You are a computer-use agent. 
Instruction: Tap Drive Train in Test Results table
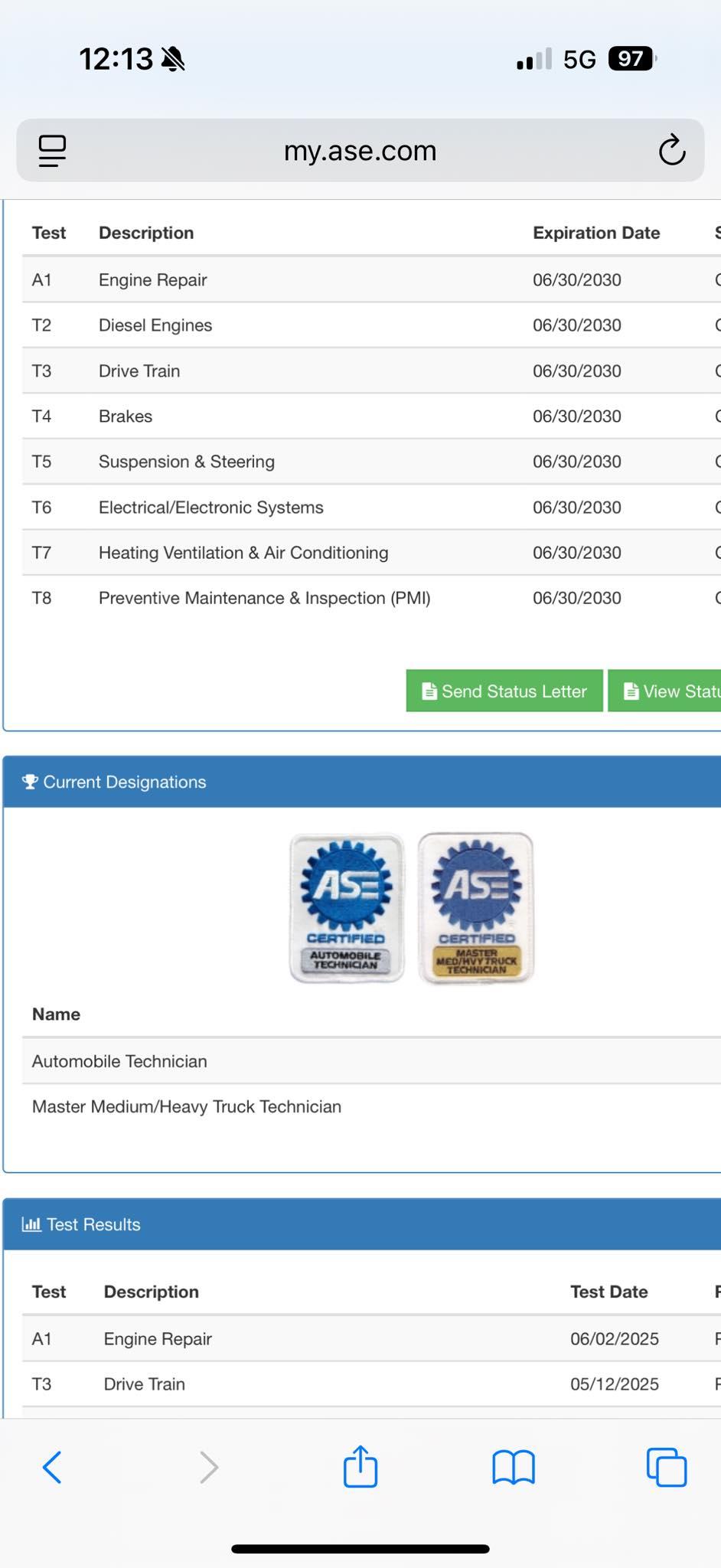(x=145, y=1383)
